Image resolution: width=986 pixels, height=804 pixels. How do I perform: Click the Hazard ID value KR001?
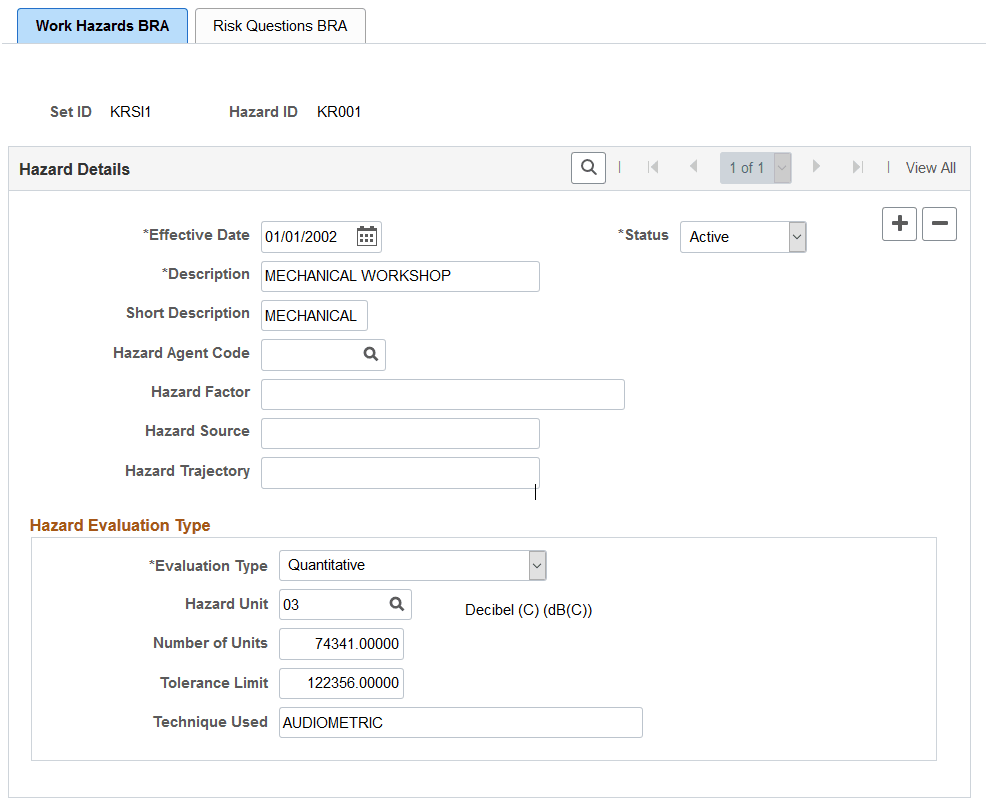[339, 112]
